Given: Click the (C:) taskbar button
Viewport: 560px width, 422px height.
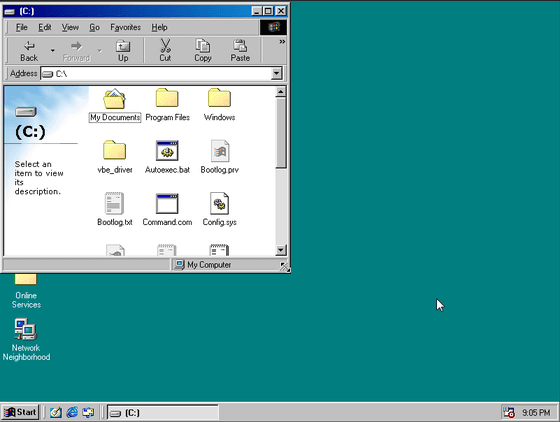Looking at the screenshot, I should pos(162,413).
